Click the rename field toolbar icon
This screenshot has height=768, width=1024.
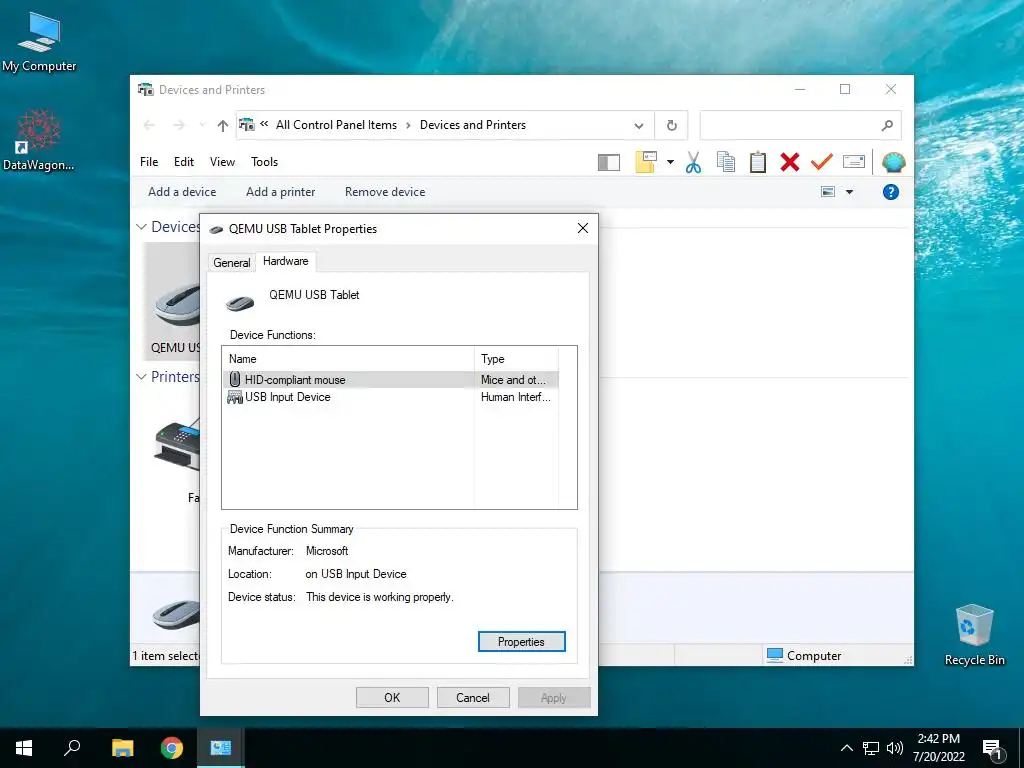pos(854,161)
